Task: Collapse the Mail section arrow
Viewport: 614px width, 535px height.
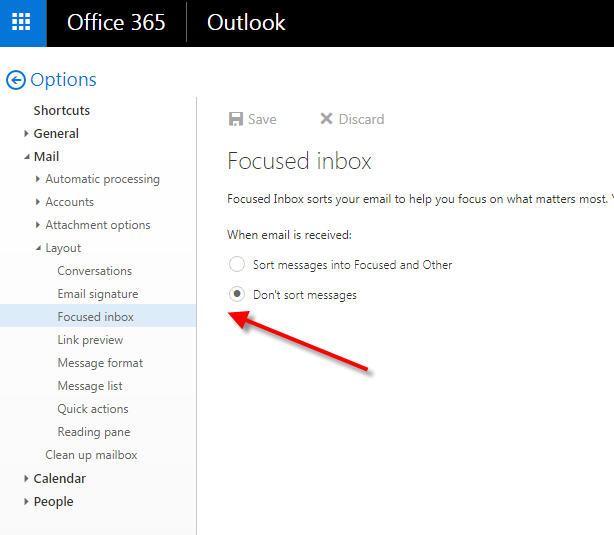Action: (x=27, y=157)
